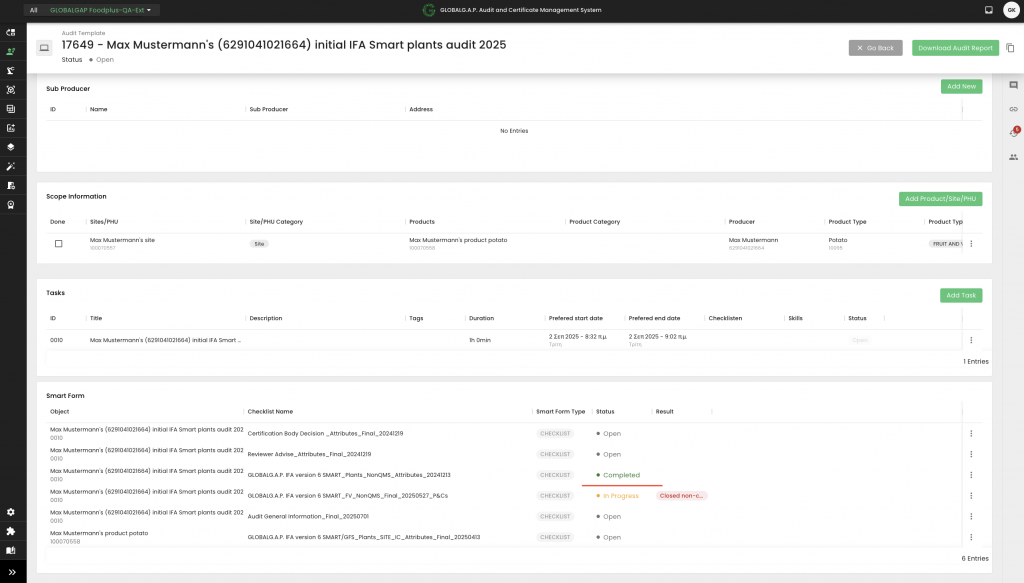Expand the left sidebar with double chevron
Image resolution: width=1024 pixels, height=583 pixels.
pos(11,572)
